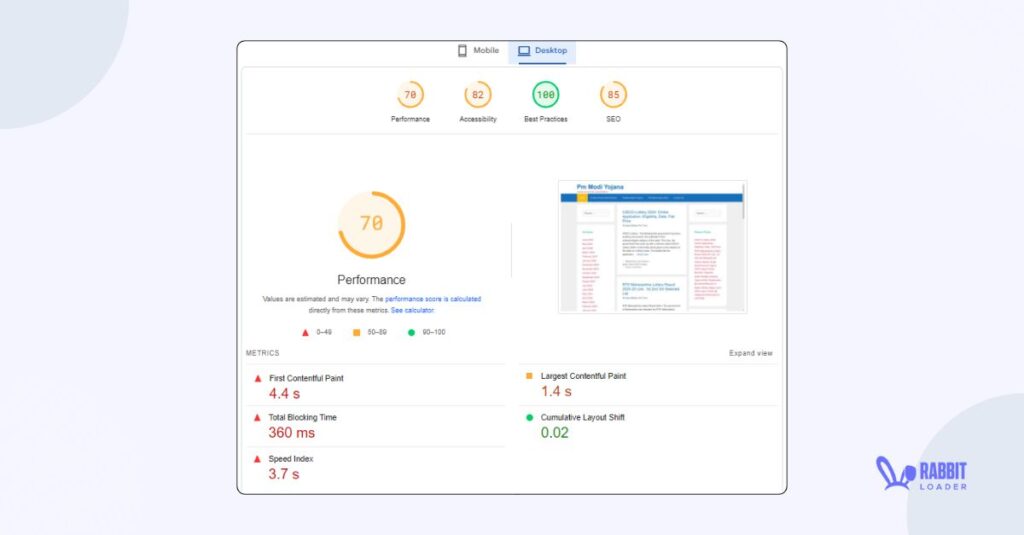This screenshot has height=535, width=1024.
Task: Click the desktop laptop icon
Action: pyautogui.click(x=524, y=50)
